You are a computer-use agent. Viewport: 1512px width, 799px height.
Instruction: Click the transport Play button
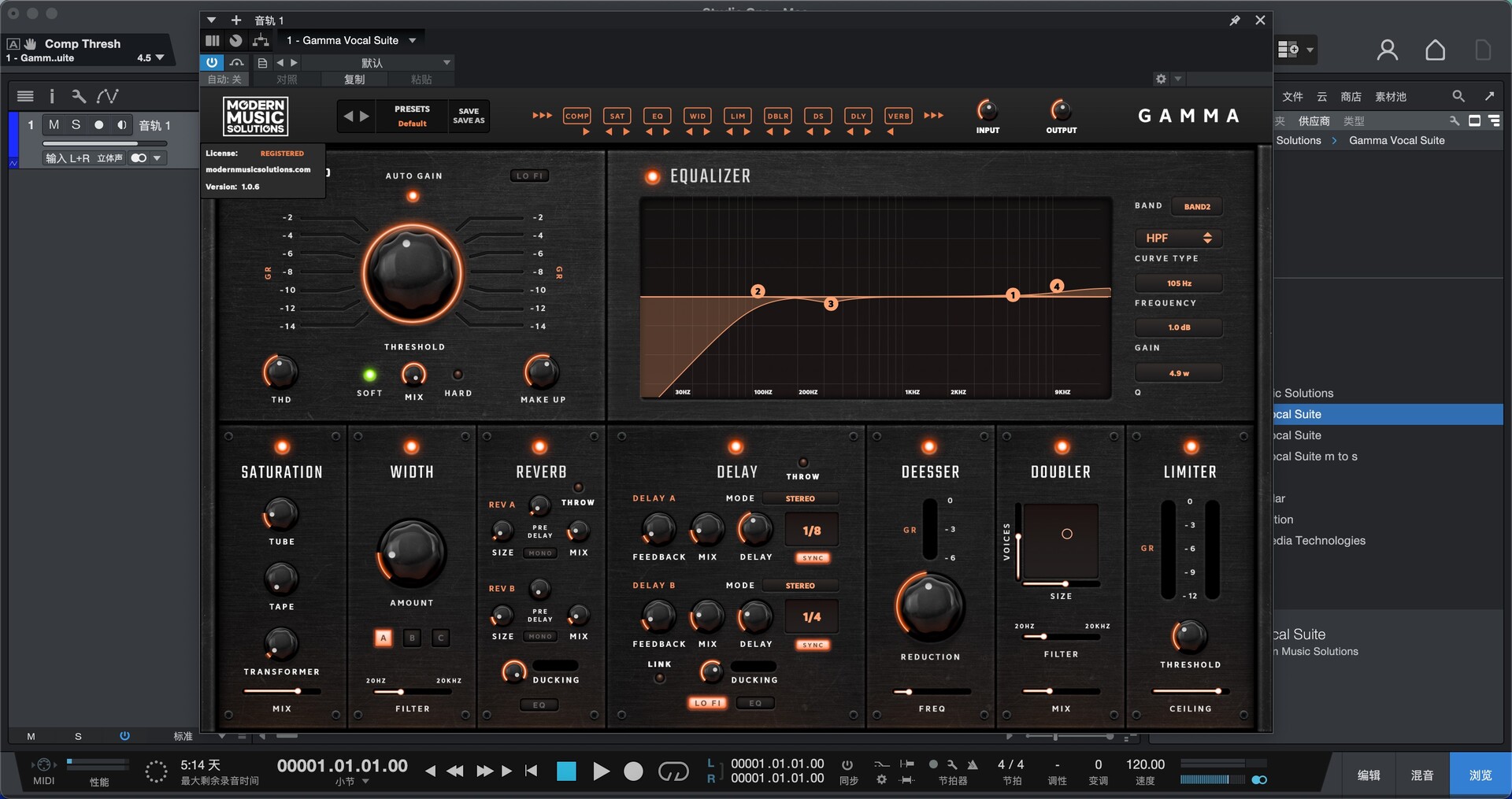(x=601, y=771)
